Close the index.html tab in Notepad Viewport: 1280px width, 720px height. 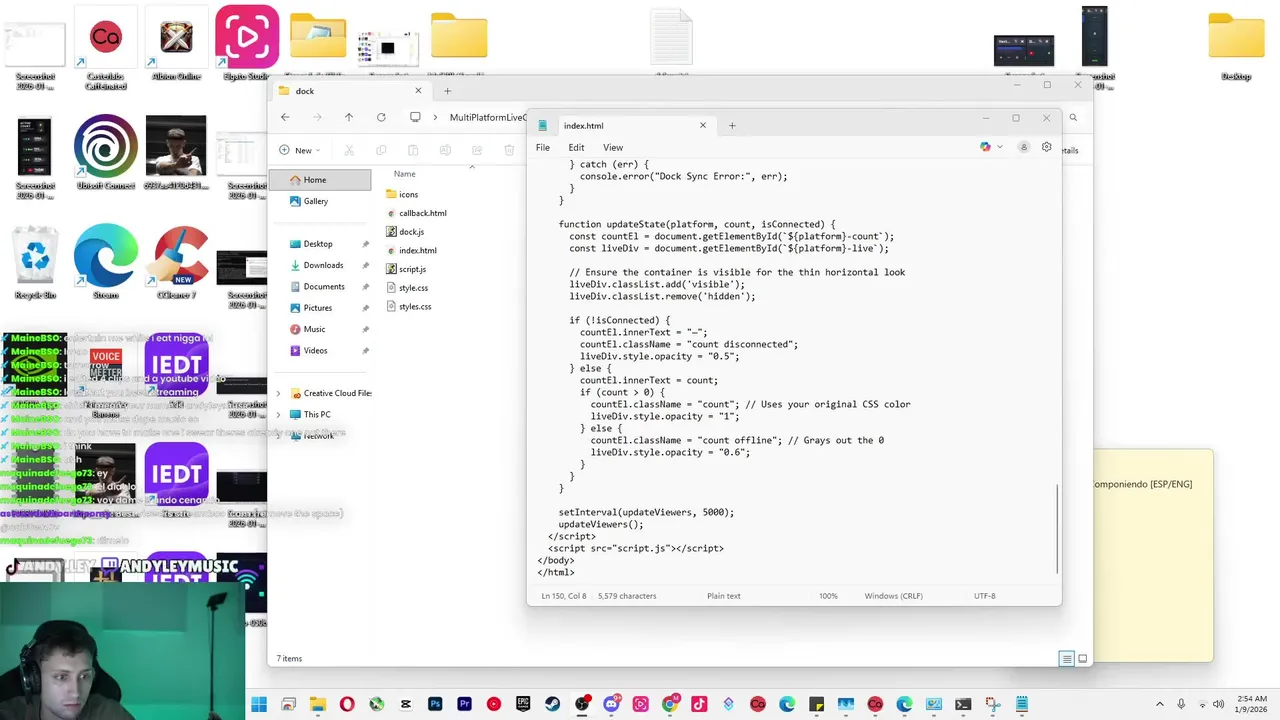tap(702, 125)
